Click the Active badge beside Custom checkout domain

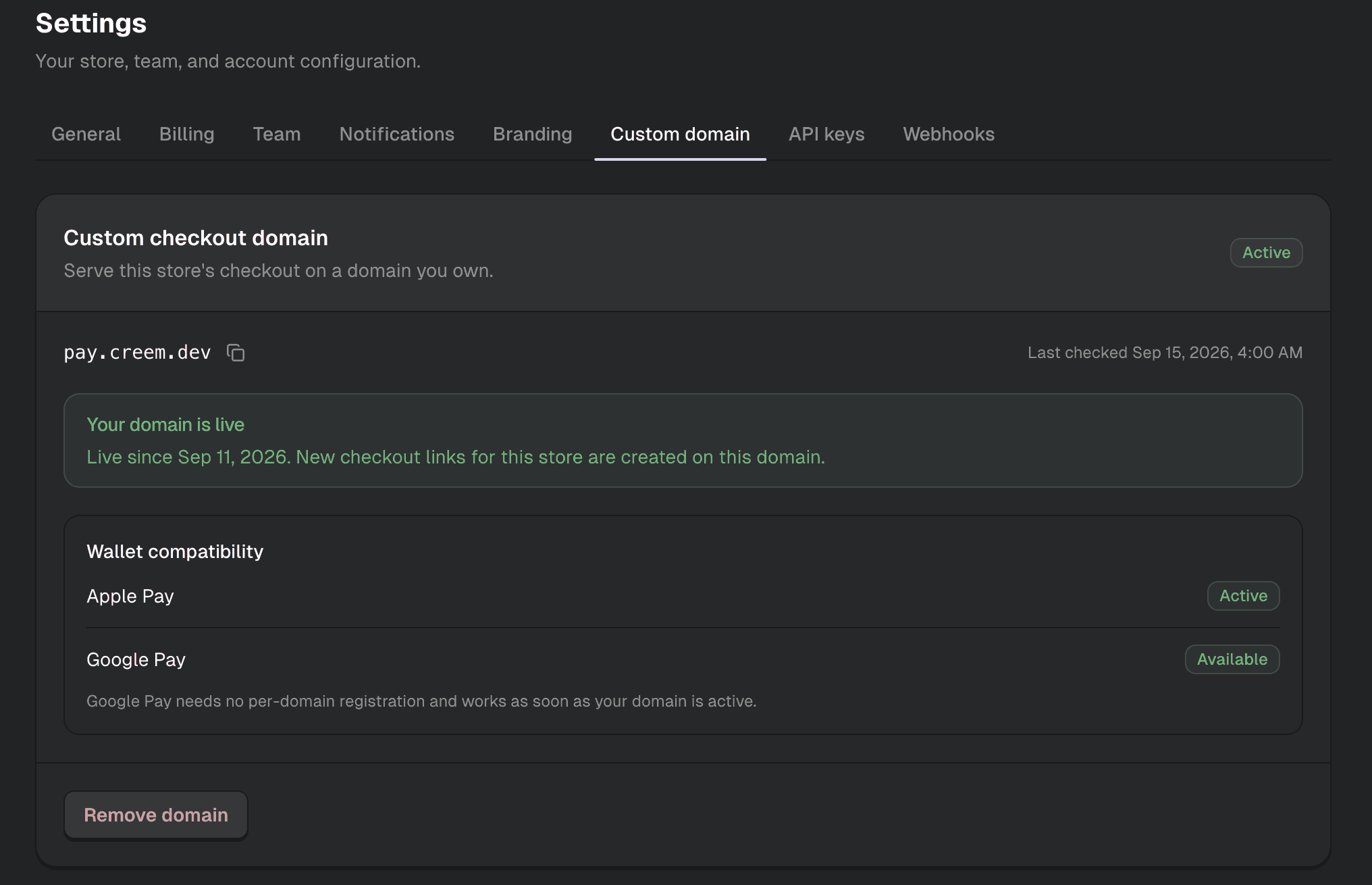click(x=1266, y=253)
